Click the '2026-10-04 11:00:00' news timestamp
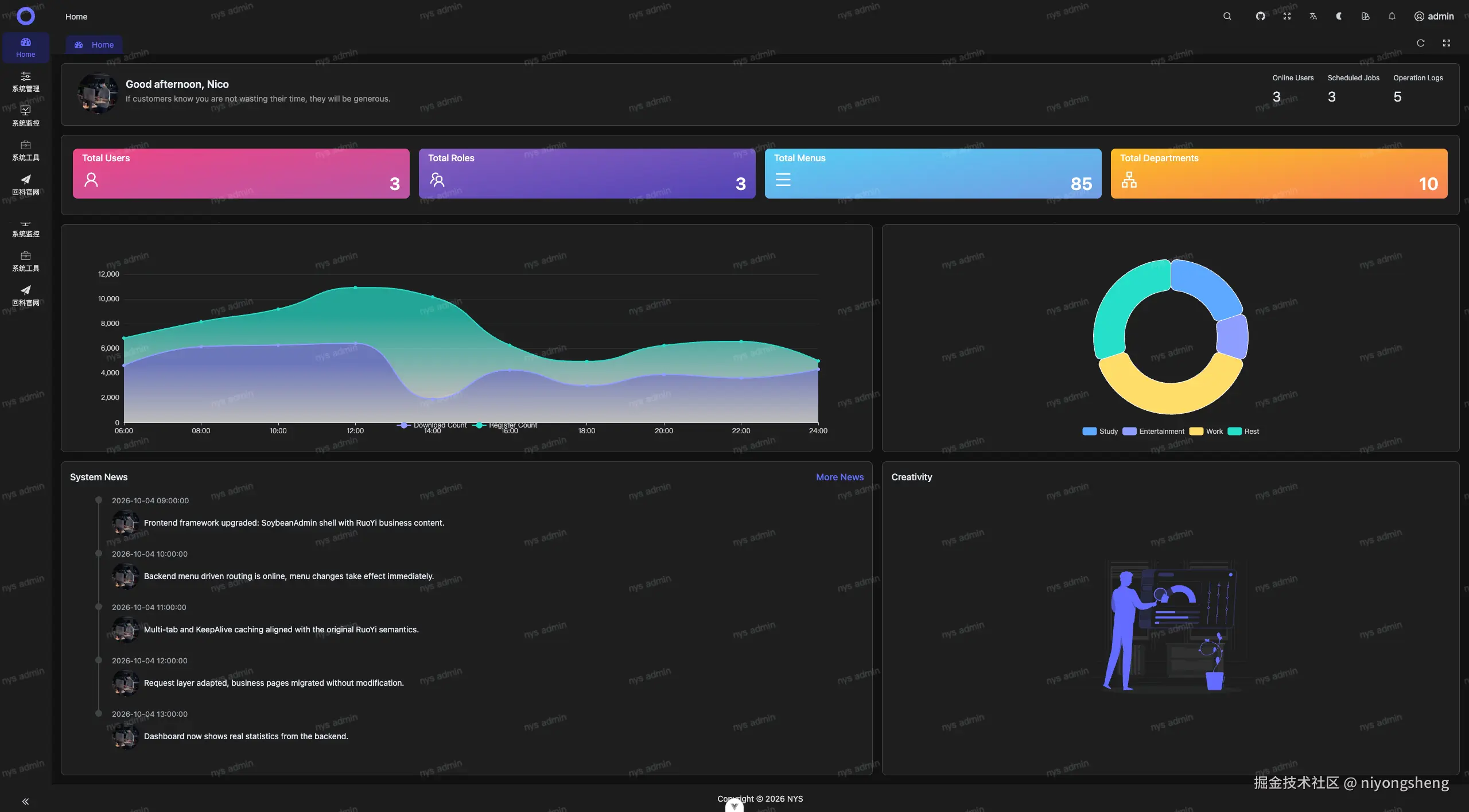The height and width of the screenshot is (812, 1469). point(149,607)
